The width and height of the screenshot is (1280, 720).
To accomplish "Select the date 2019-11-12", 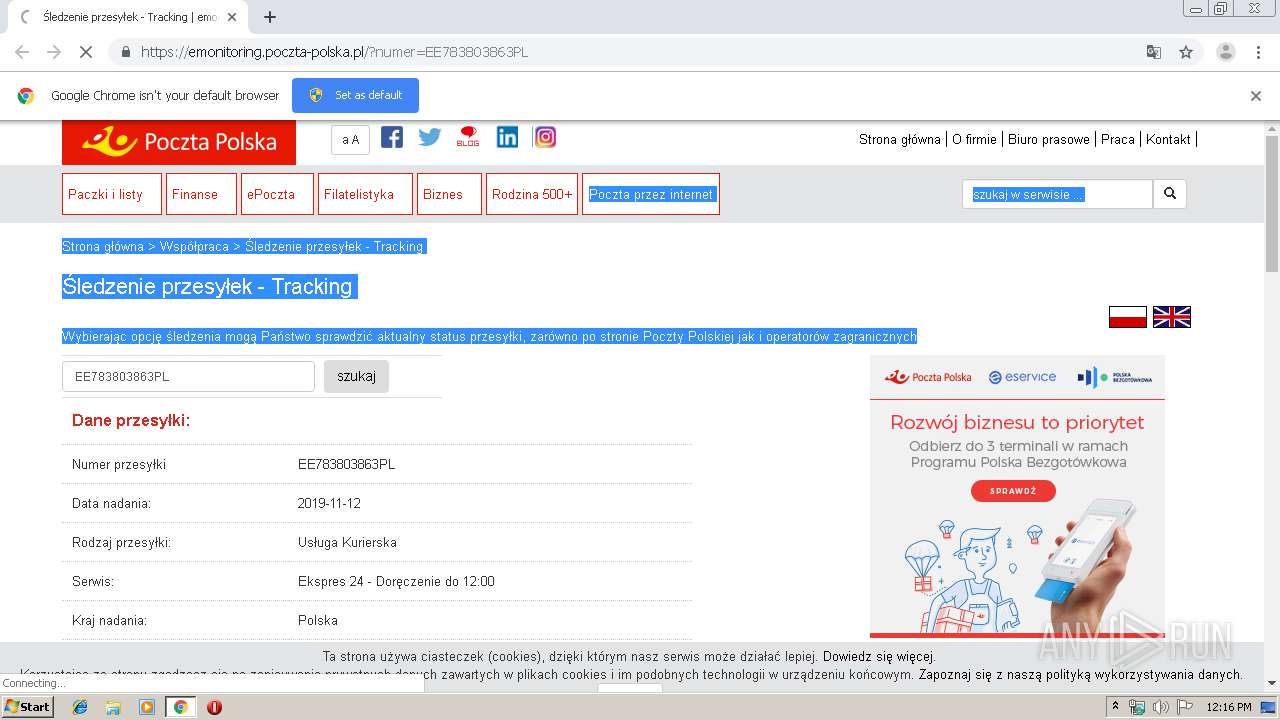I will (329, 503).
